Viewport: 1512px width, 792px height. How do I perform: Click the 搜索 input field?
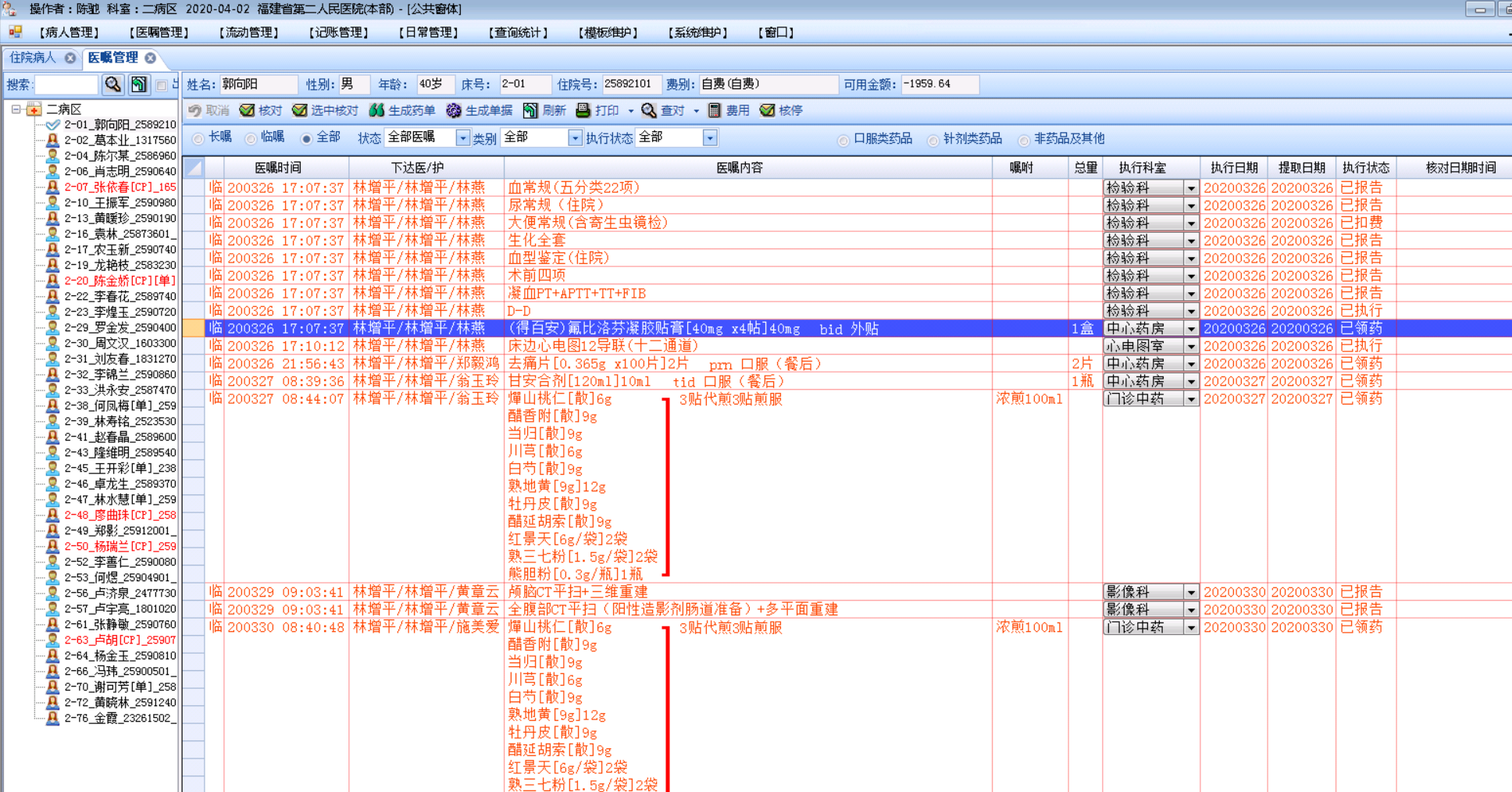point(66,84)
